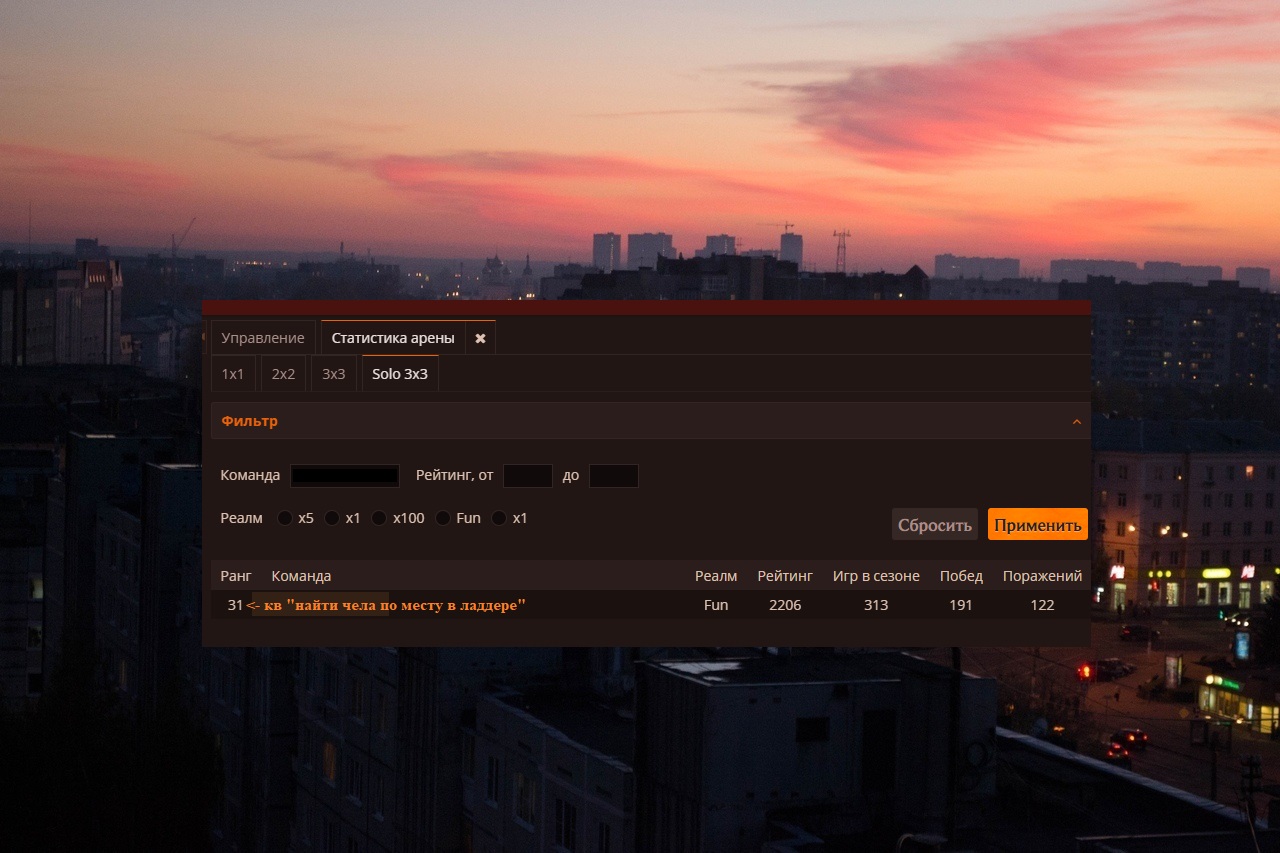Click the orange Применить button
This screenshot has height=853, width=1280.
[x=1037, y=525]
